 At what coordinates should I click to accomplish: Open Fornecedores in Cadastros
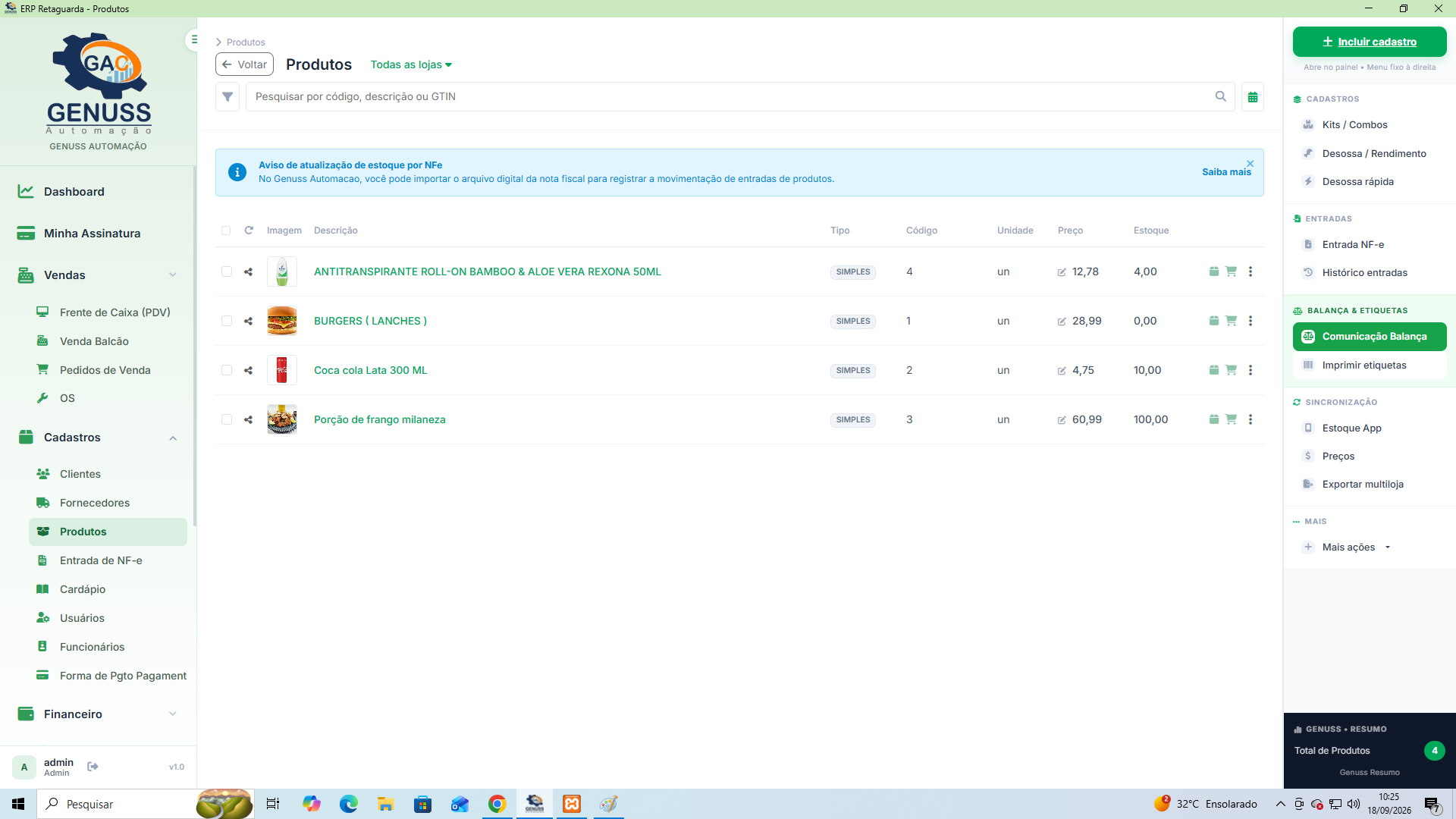click(108, 503)
